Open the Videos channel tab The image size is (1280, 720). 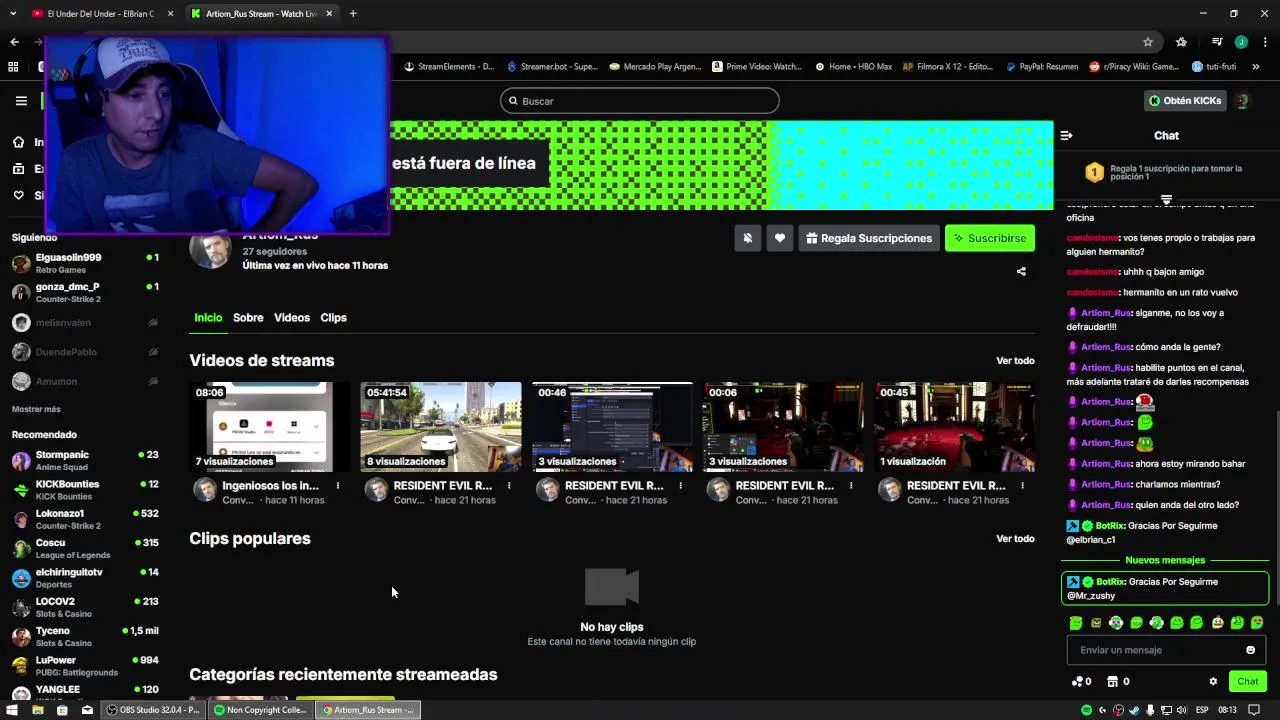(x=292, y=318)
